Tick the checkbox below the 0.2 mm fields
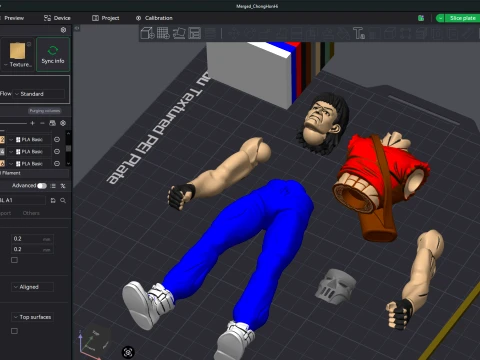480x360 pixels. (x=14, y=260)
